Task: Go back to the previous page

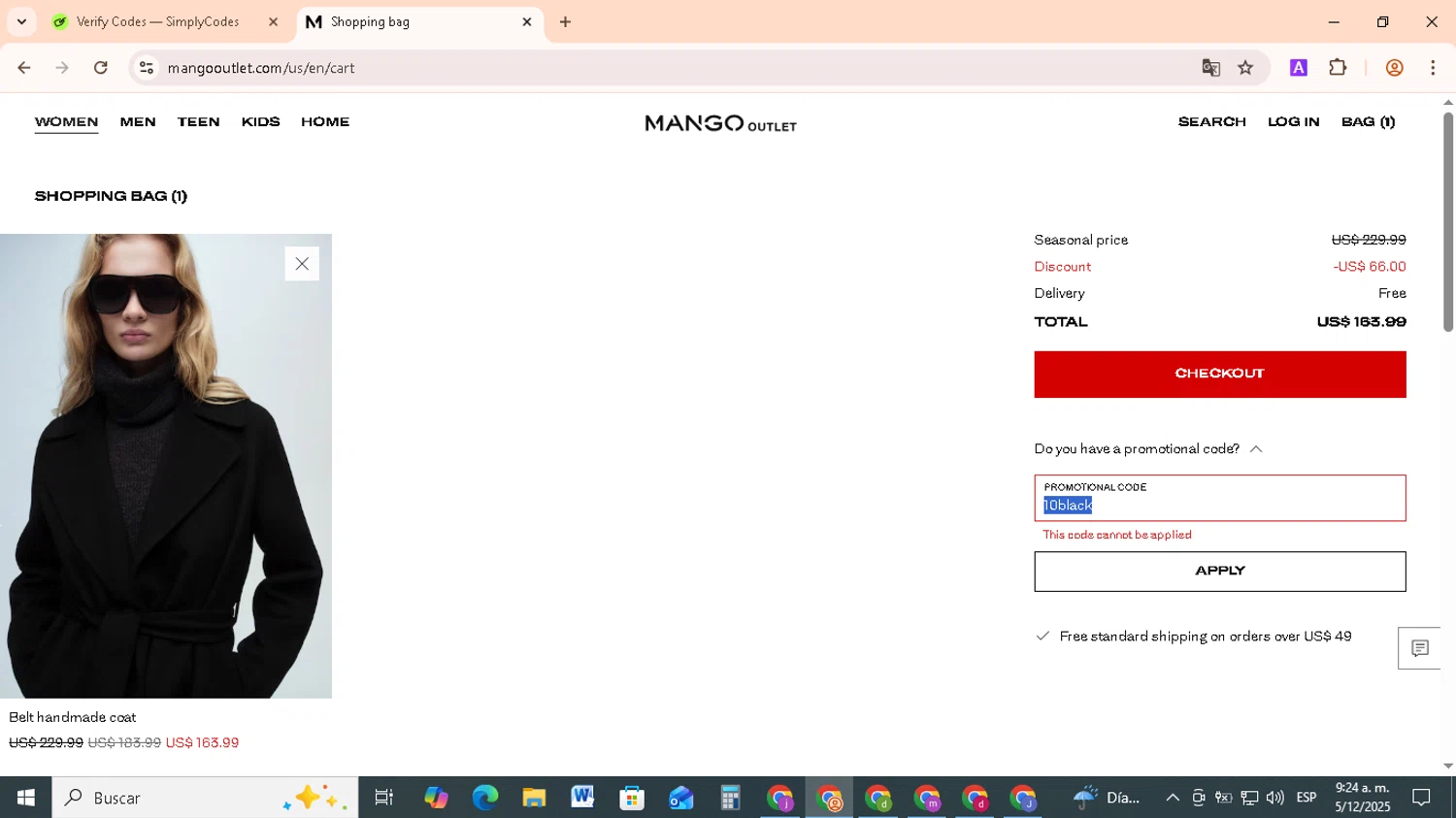Action: [x=24, y=68]
